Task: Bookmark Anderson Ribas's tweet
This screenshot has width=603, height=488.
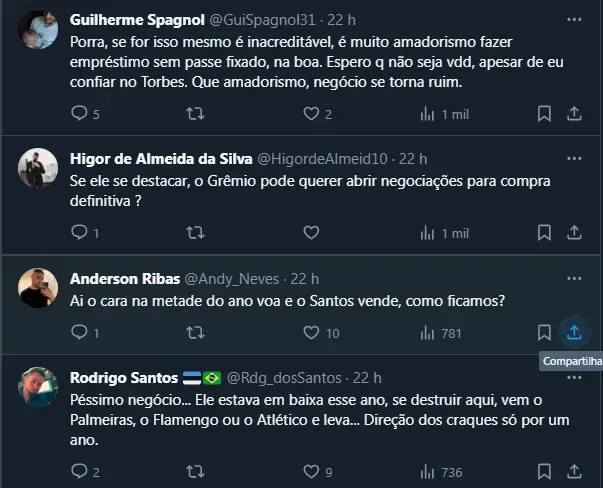Action: pos(544,332)
